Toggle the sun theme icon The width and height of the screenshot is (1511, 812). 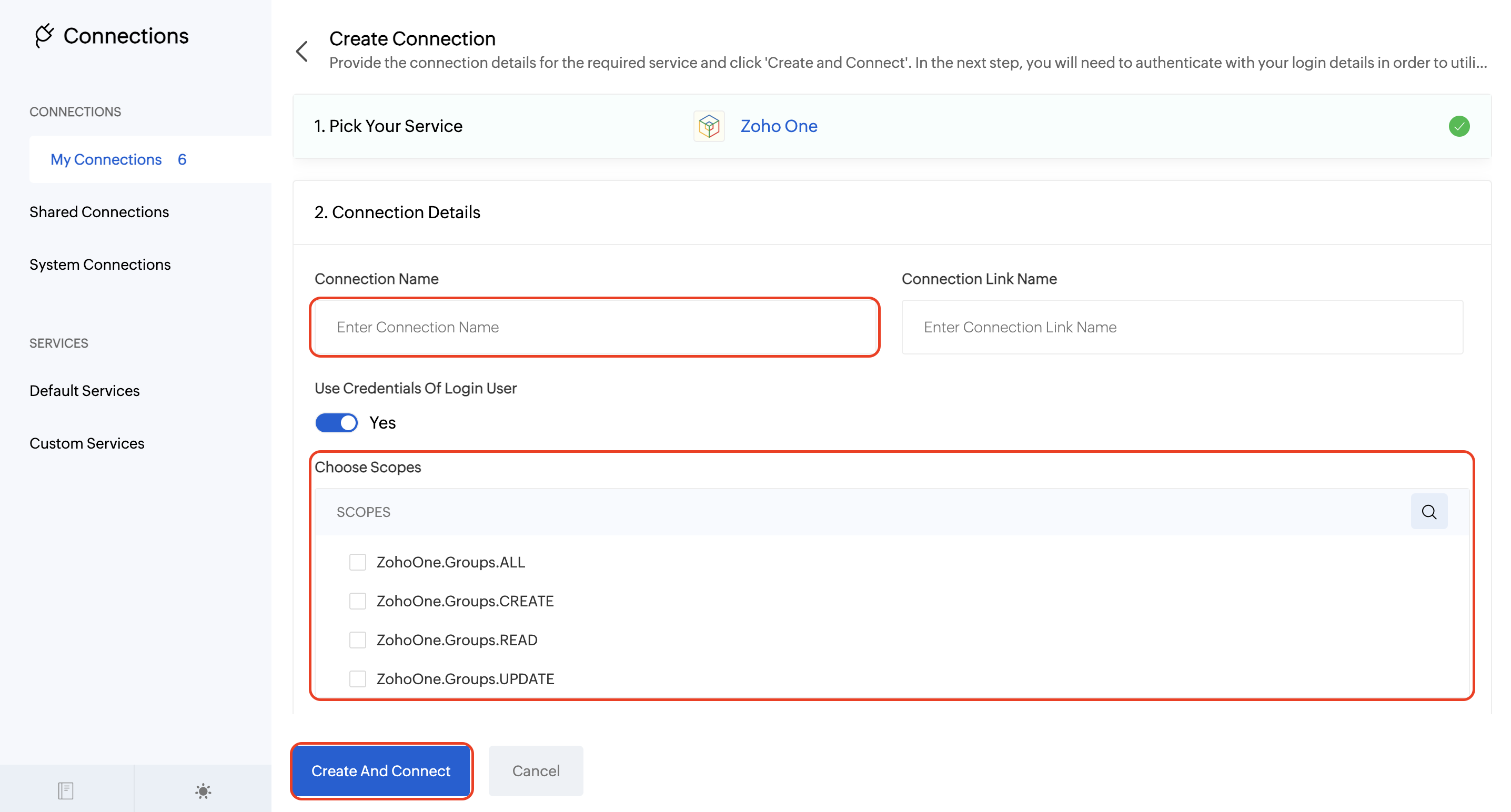click(203, 790)
